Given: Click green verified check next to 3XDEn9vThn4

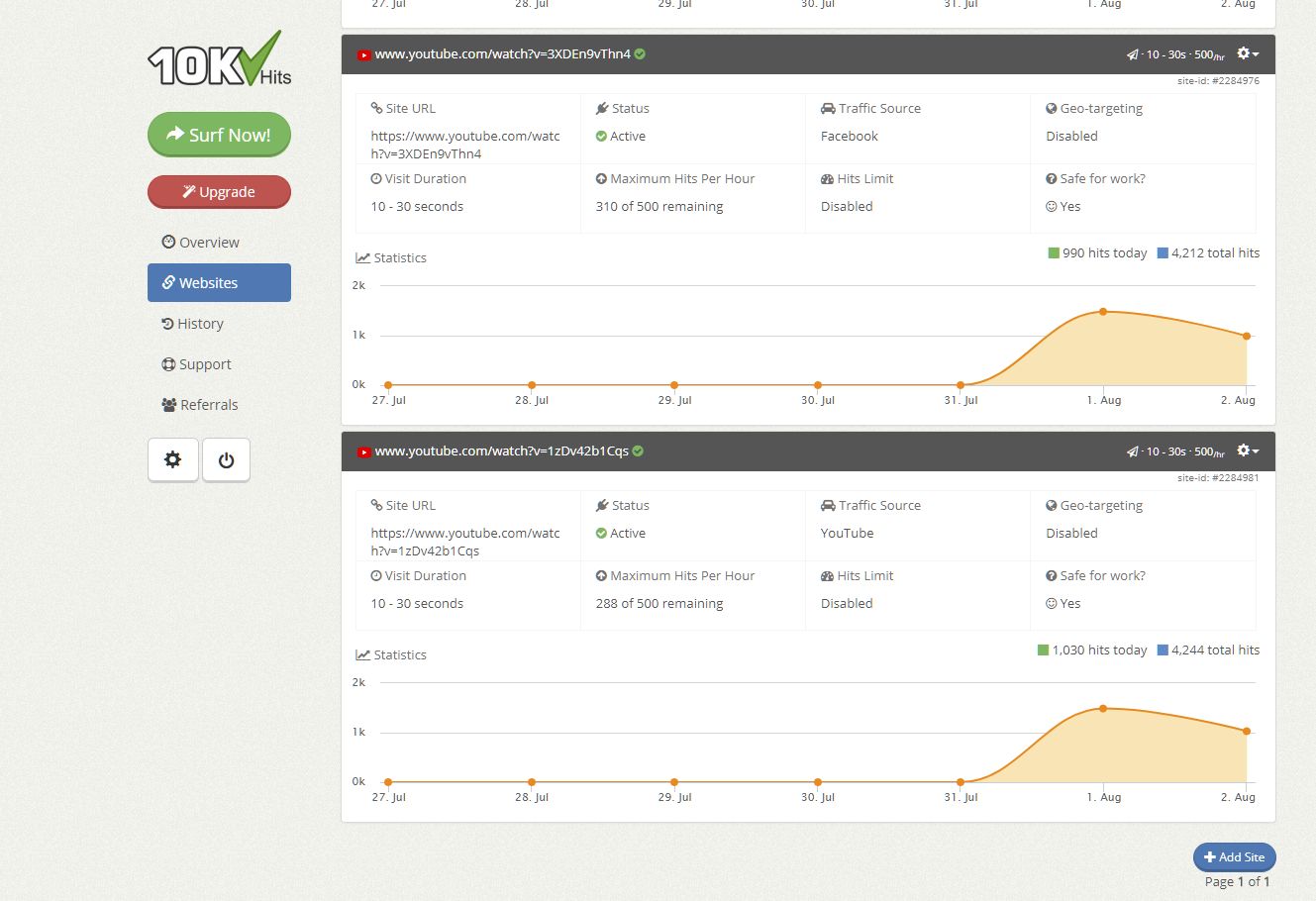Looking at the screenshot, I should click(640, 54).
